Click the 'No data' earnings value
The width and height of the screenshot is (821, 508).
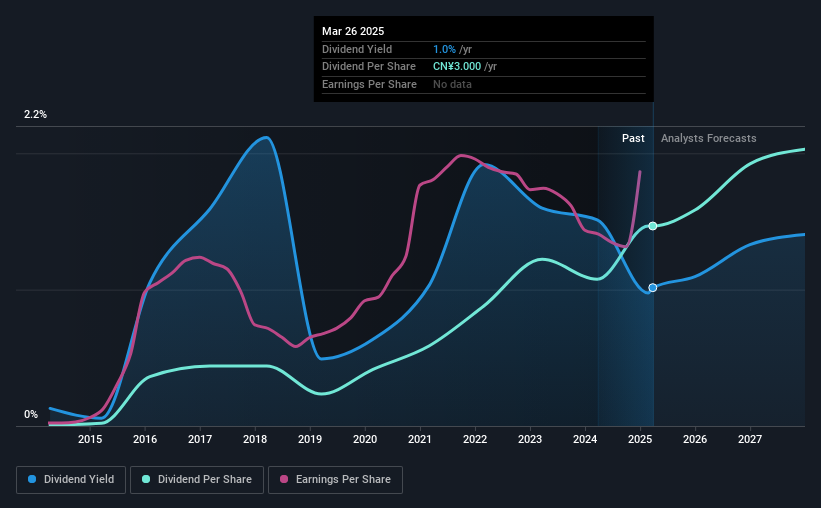(x=452, y=84)
